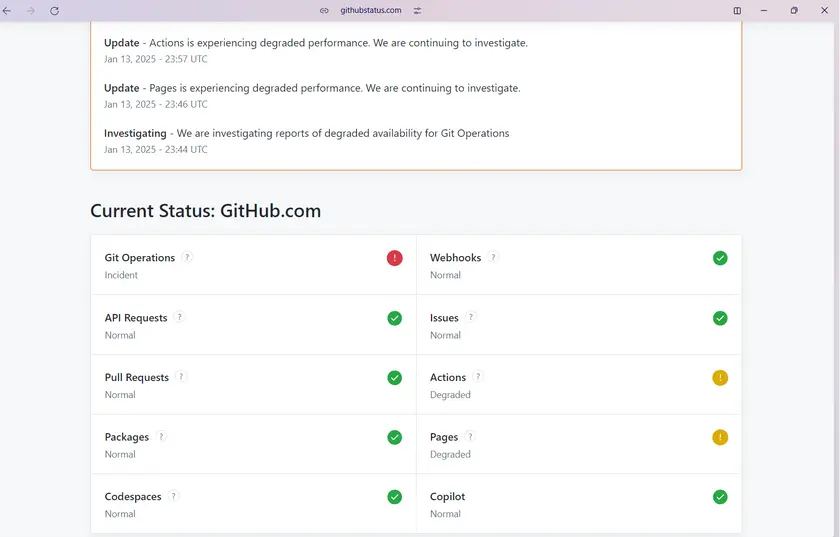Click the green check icon for API Requests
Viewport: 840px width, 537px height.
[x=395, y=318]
